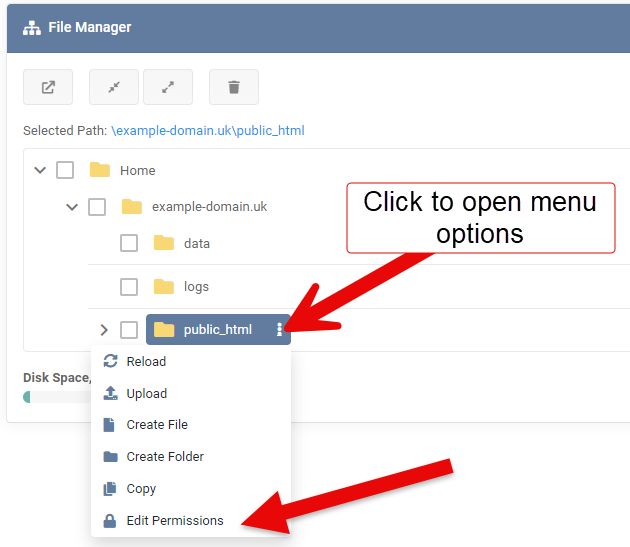Click the Home folder icon
The height and width of the screenshot is (547, 630).
coord(100,170)
